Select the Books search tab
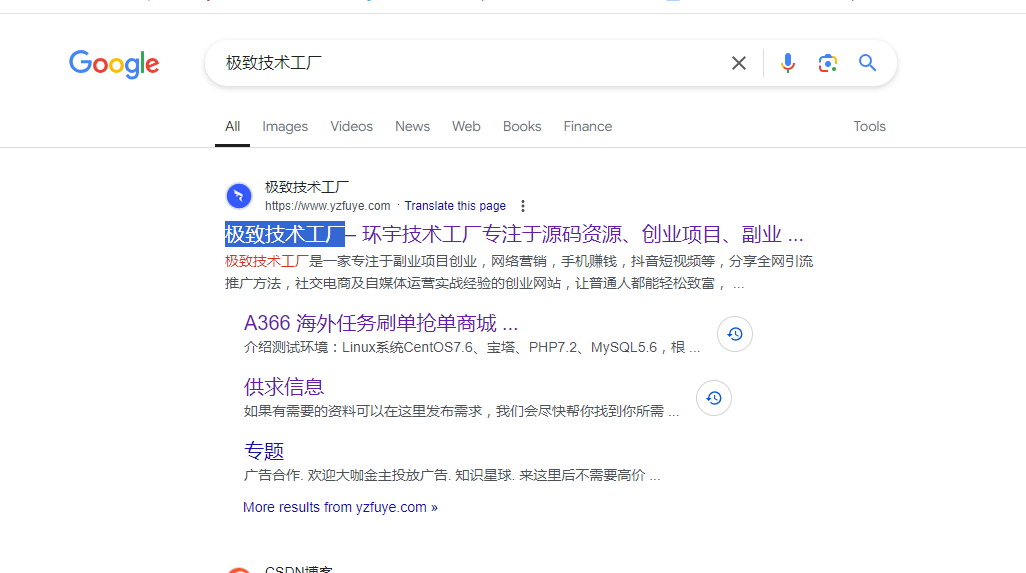1026x573 pixels. coord(522,127)
